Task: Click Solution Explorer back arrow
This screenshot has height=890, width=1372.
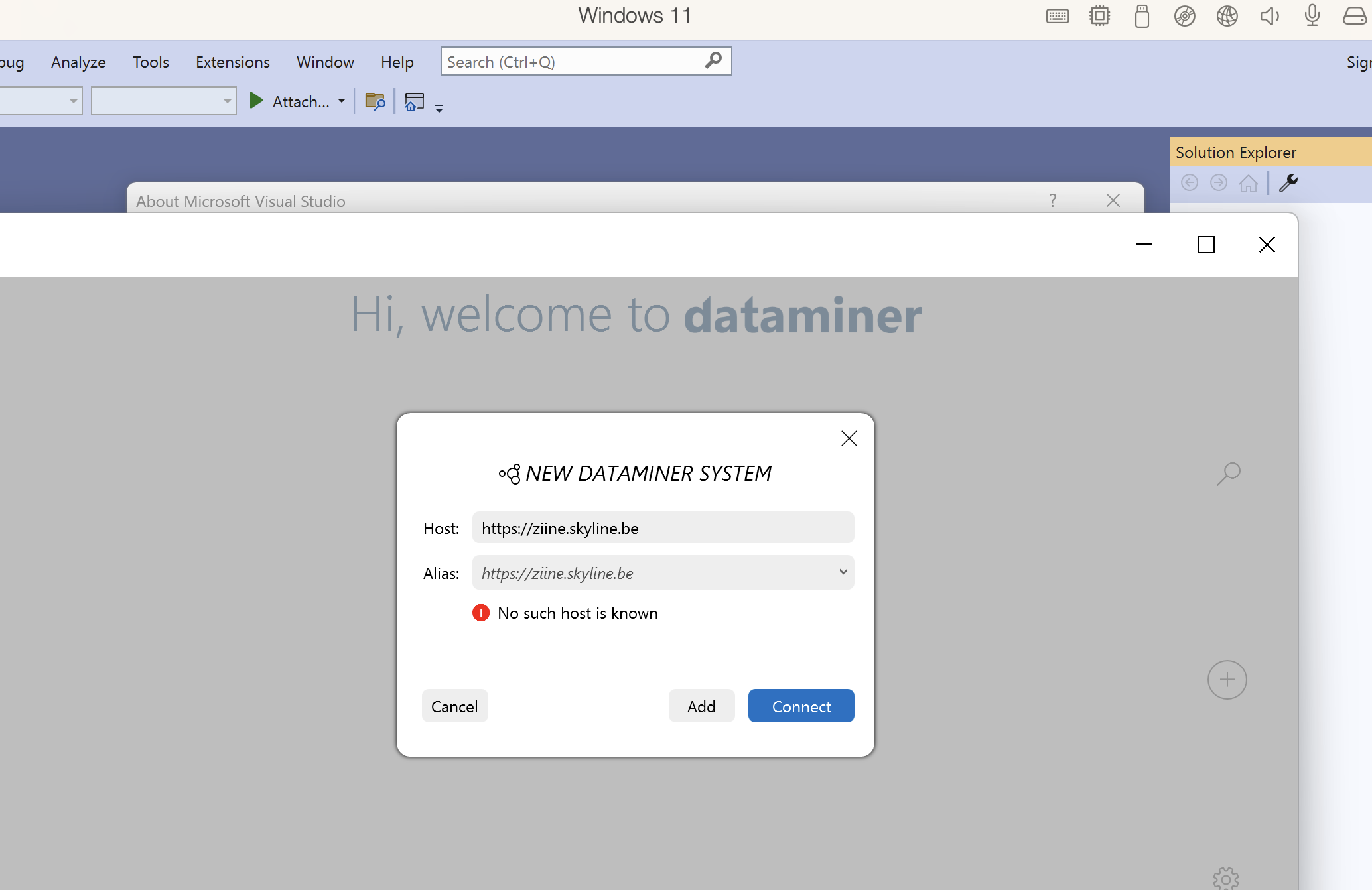Action: [1190, 182]
